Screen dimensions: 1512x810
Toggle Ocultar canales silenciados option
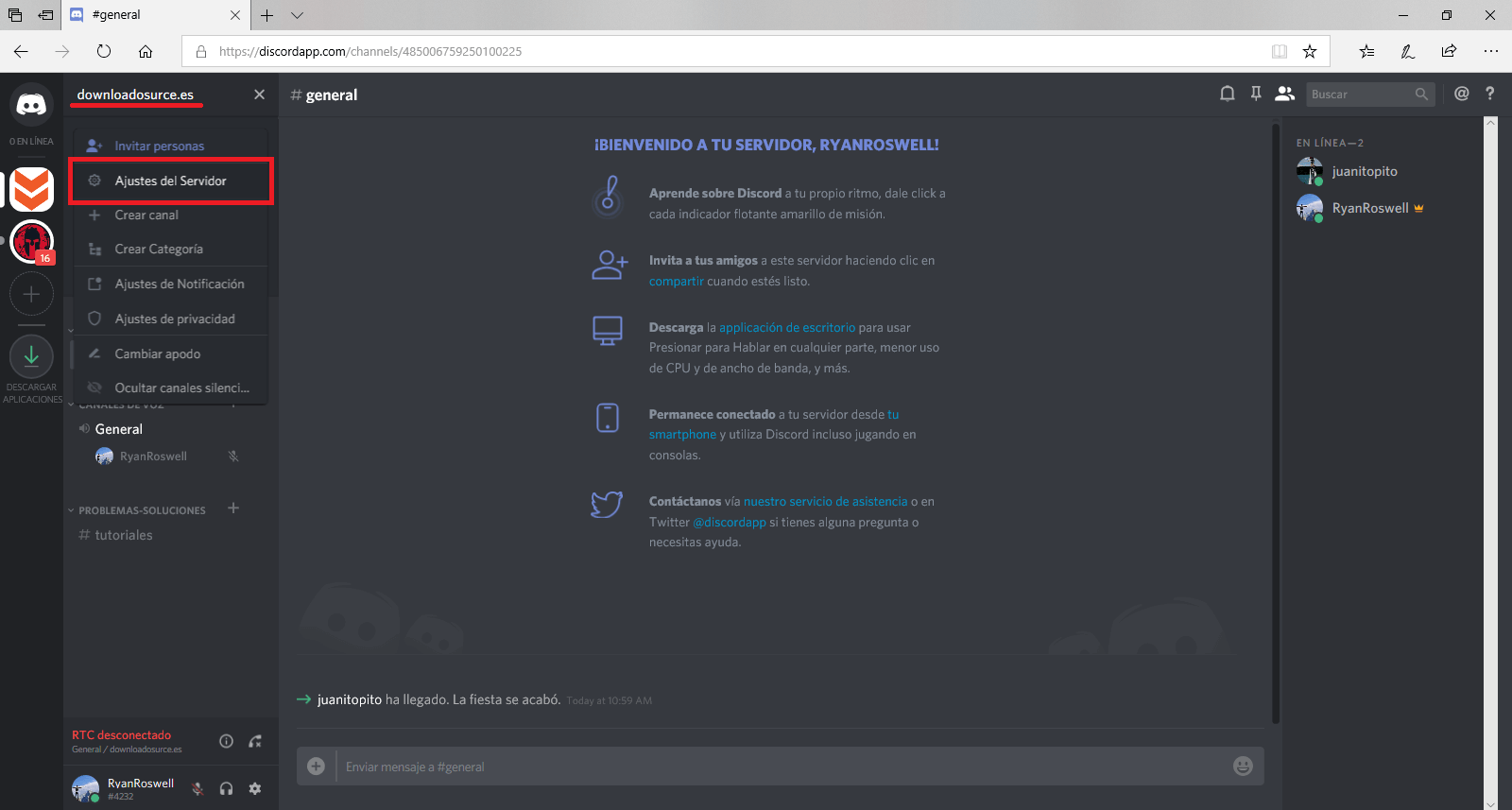coord(171,388)
